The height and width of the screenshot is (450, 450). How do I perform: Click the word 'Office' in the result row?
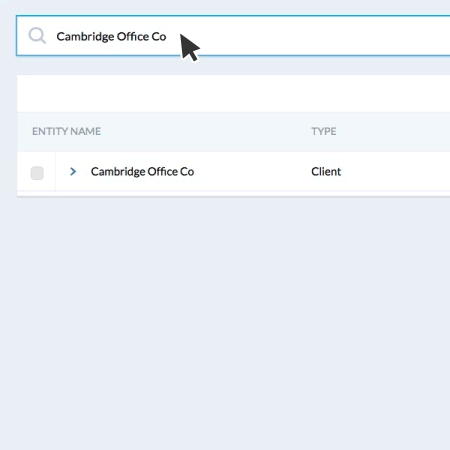click(162, 172)
